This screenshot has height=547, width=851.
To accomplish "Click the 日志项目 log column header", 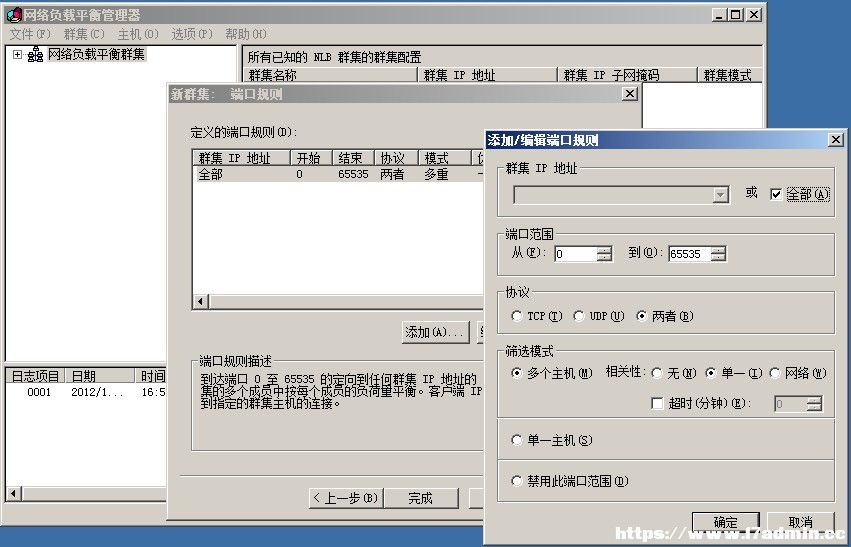I will point(35,376).
